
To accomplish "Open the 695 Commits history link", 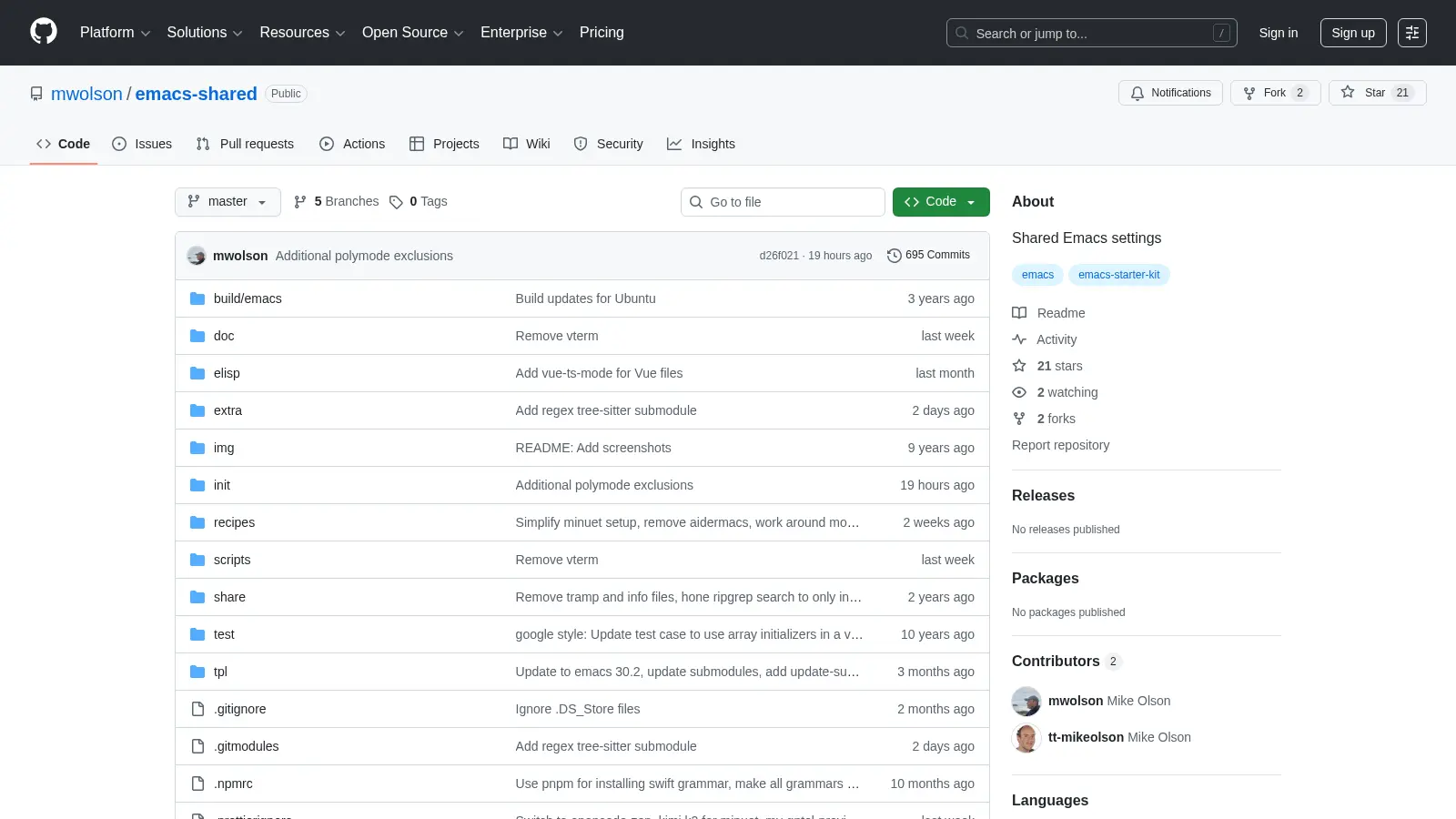I will 928,256.
